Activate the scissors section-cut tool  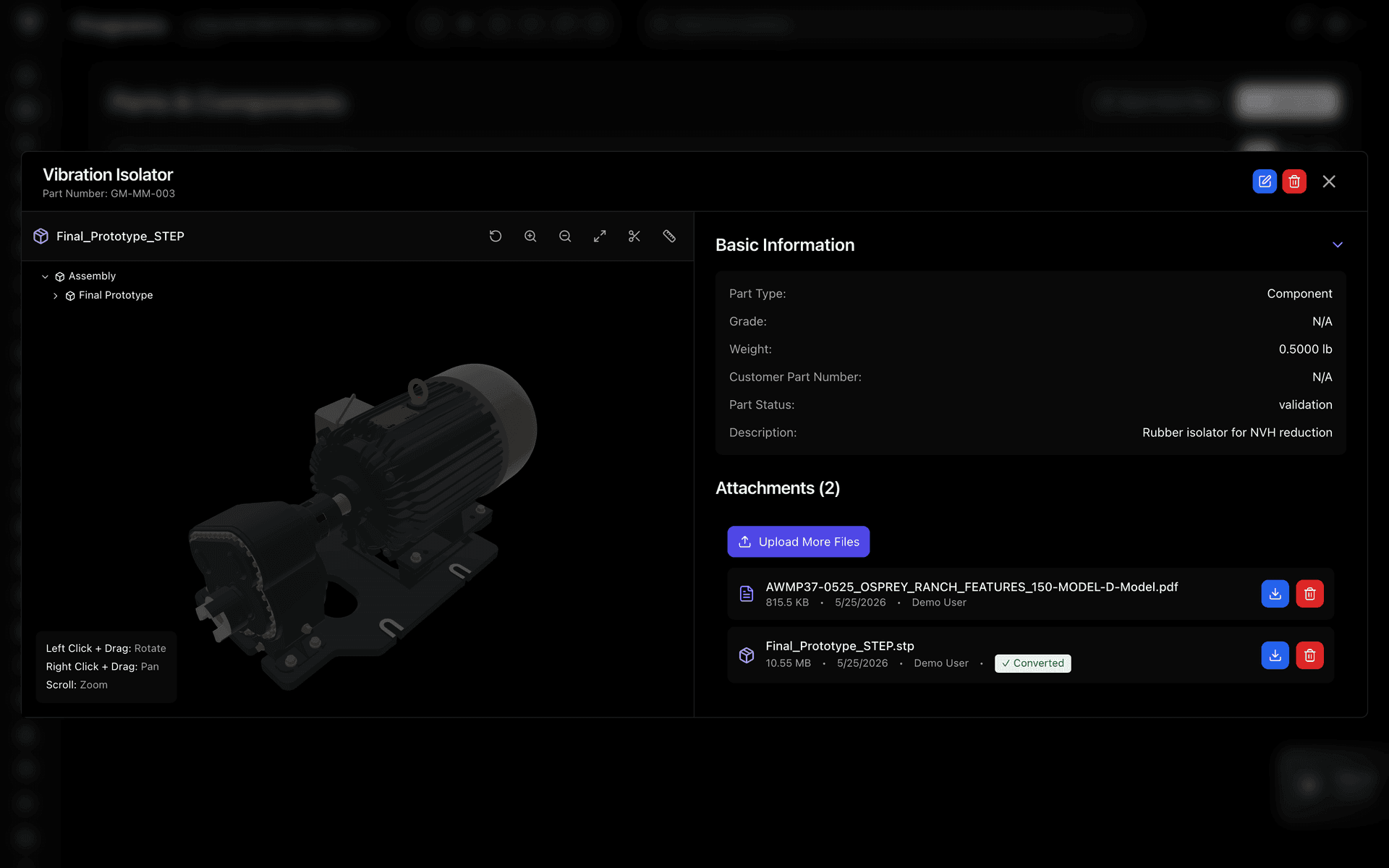(x=634, y=237)
